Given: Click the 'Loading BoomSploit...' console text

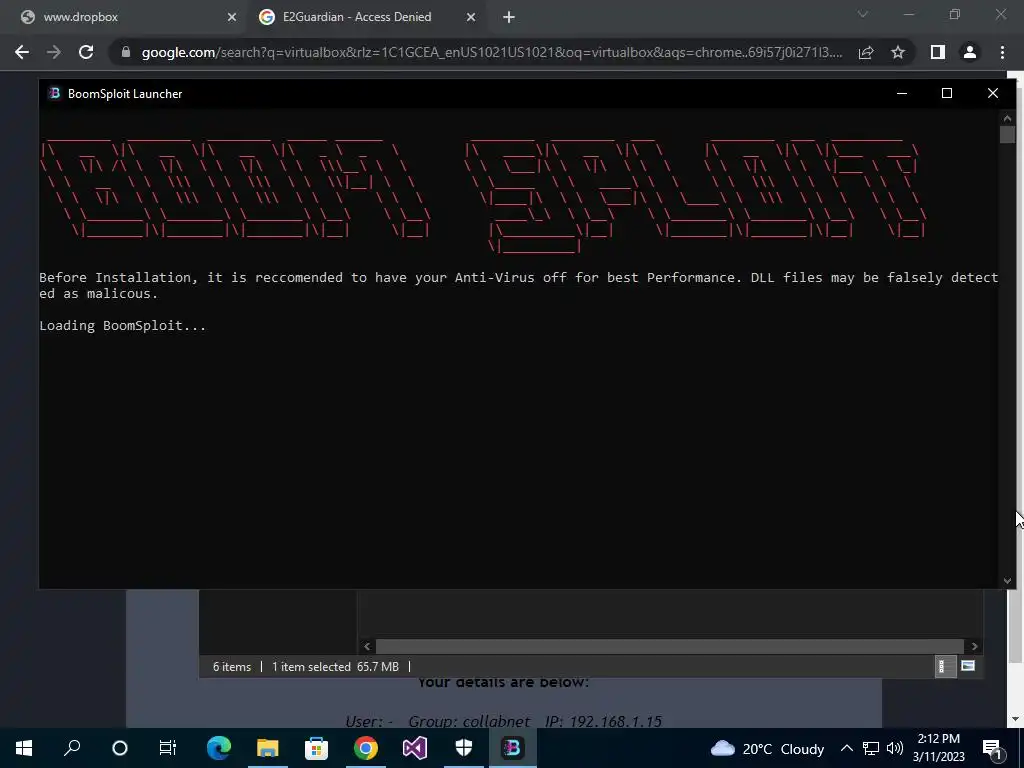Looking at the screenshot, I should pos(123,325).
